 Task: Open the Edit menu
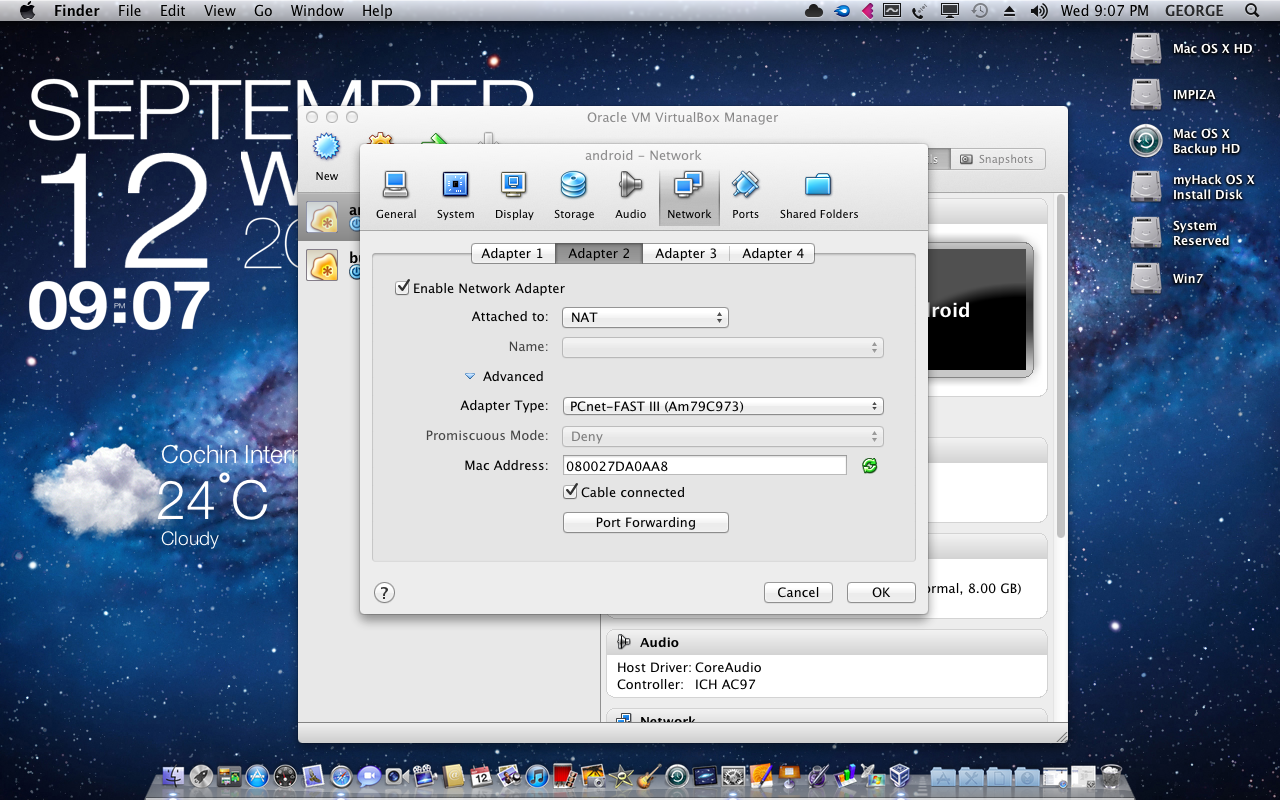pos(172,11)
